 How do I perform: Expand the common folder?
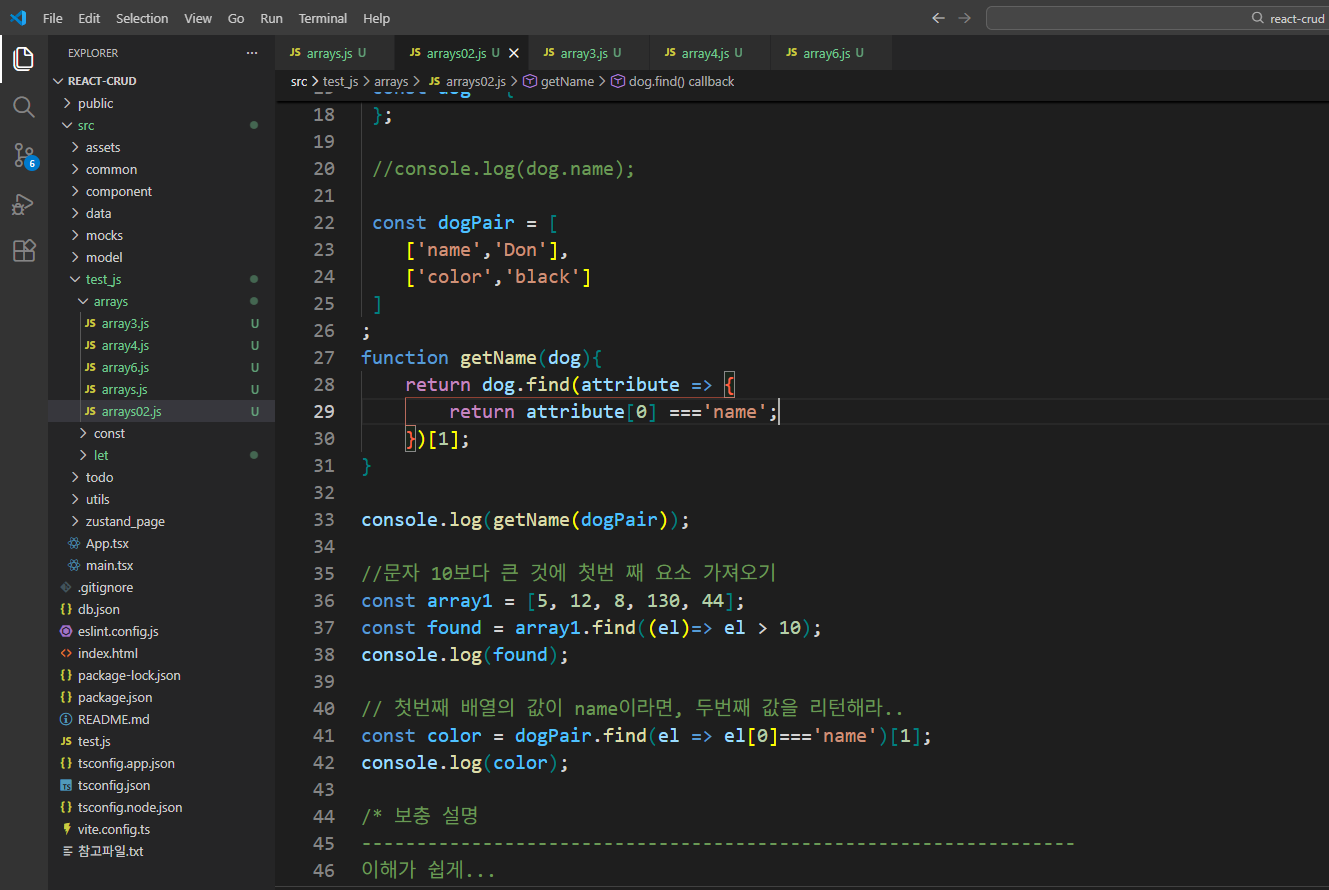point(75,169)
